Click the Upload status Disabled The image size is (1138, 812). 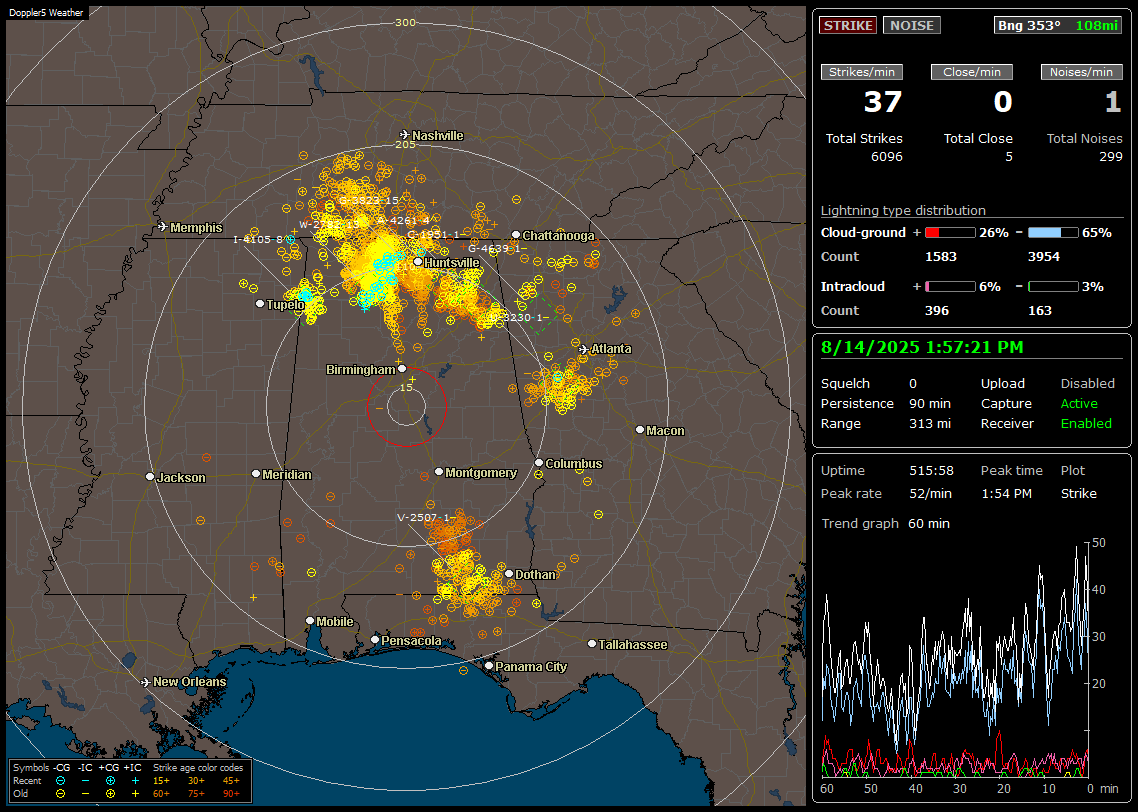pyautogui.click(x=1087, y=384)
